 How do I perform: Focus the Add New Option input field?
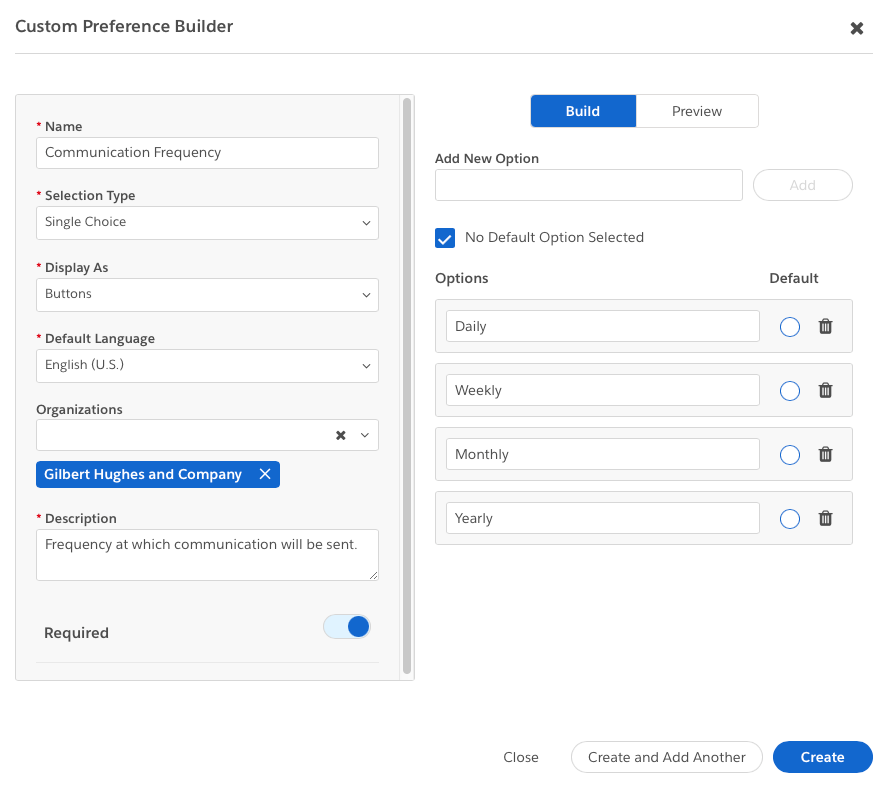point(589,185)
